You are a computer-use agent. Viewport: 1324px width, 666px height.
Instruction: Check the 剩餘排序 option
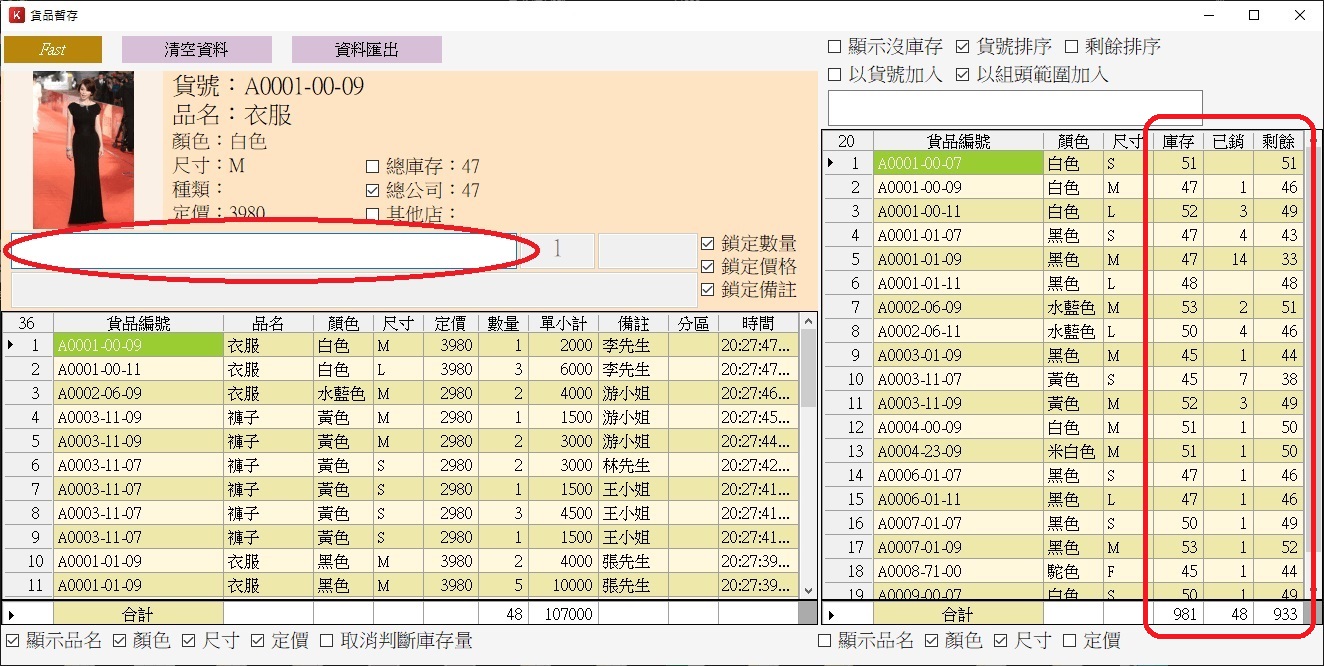1071,47
